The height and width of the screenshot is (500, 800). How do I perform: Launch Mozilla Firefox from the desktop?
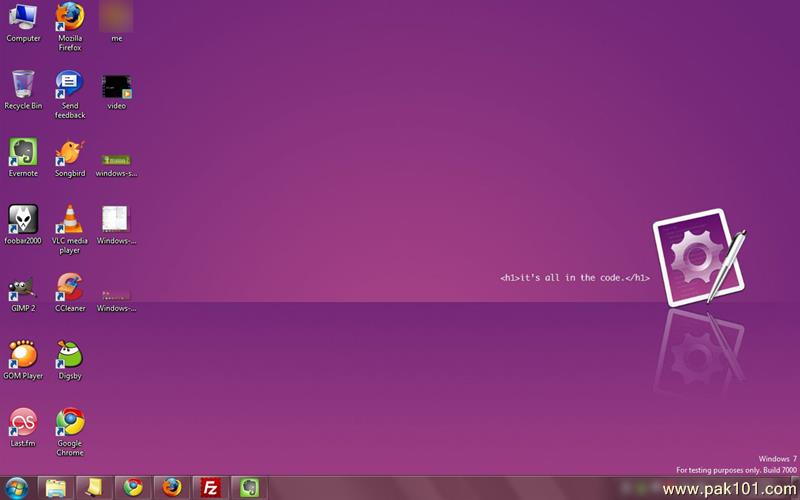[69, 17]
